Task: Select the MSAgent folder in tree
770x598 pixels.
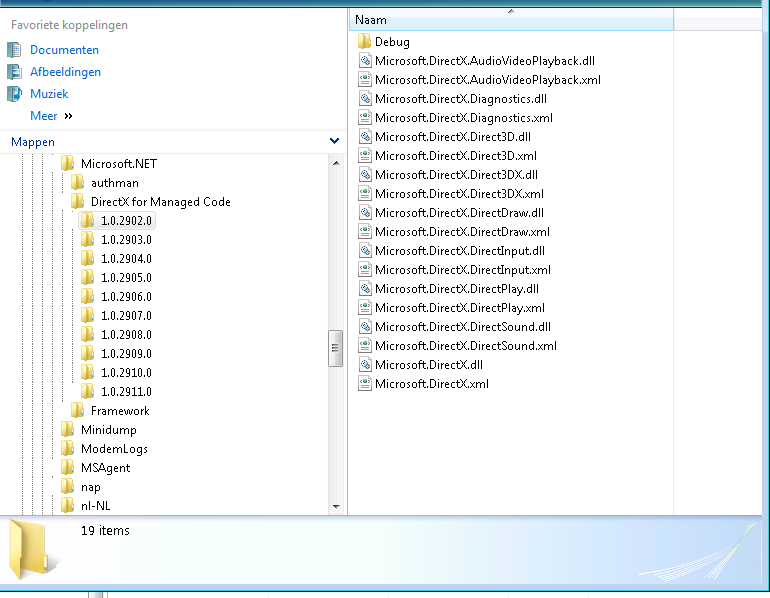Action: click(x=96, y=468)
